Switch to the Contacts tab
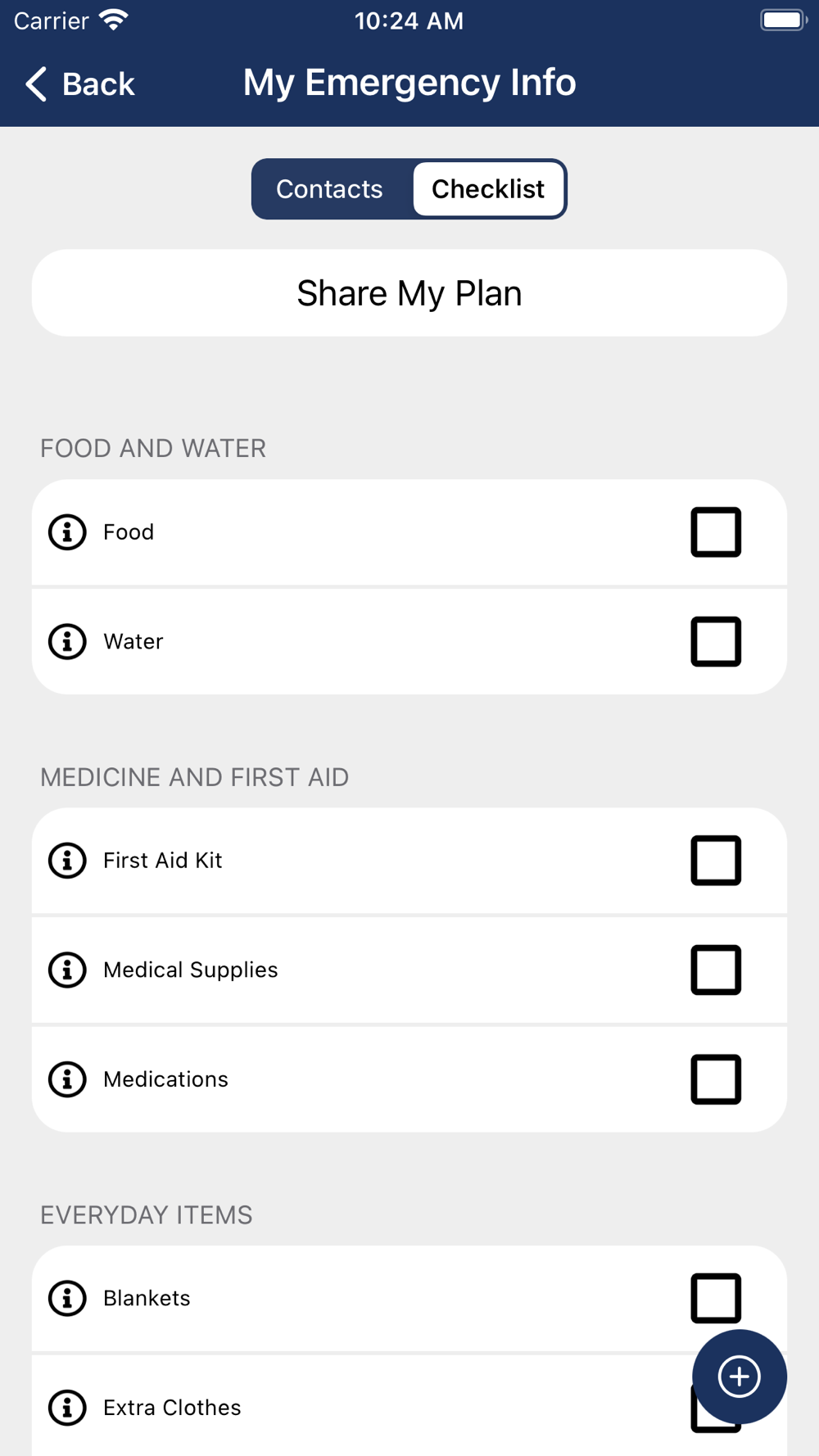 (x=330, y=189)
